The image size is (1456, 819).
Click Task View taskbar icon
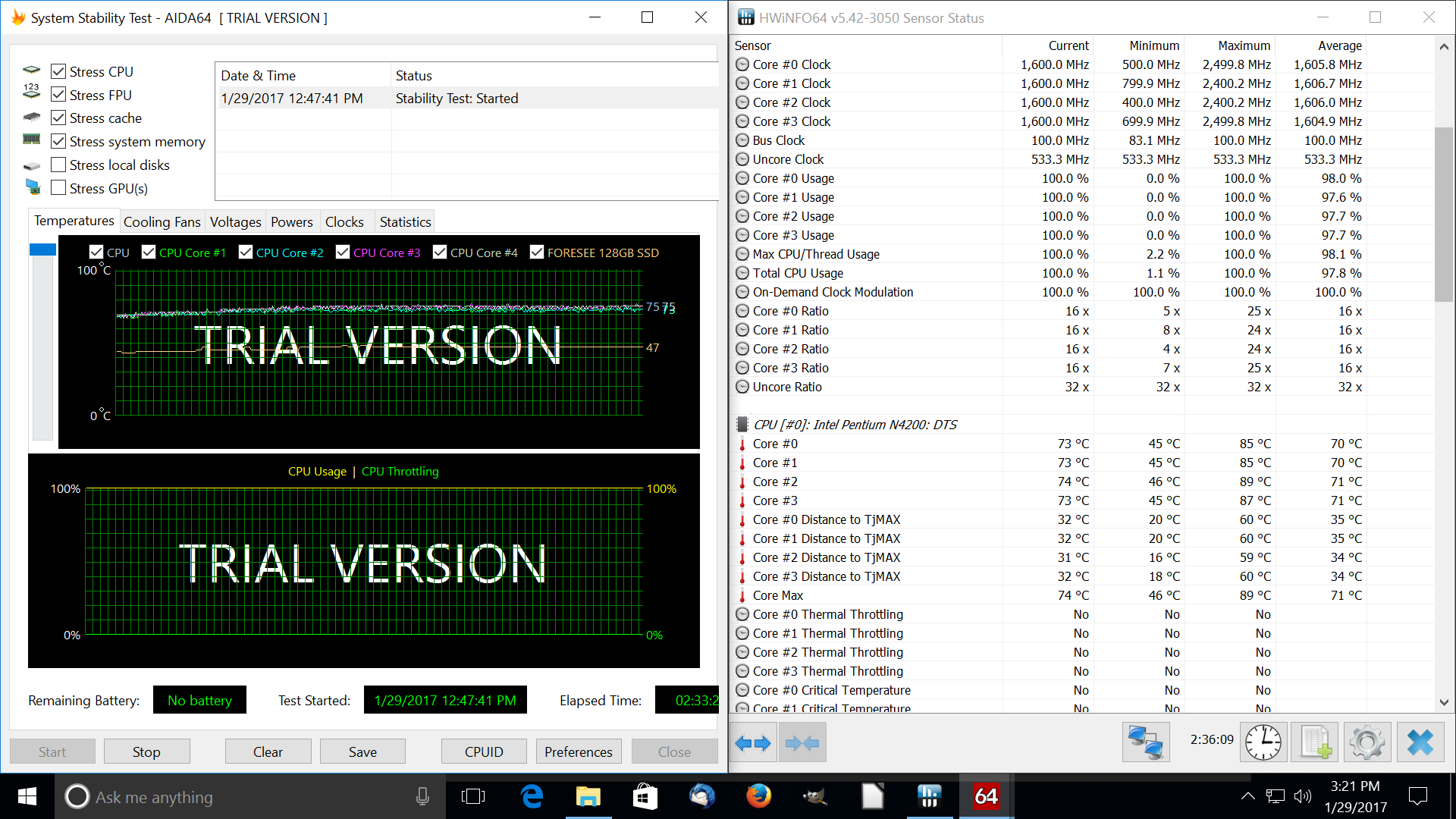pyautogui.click(x=473, y=796)
